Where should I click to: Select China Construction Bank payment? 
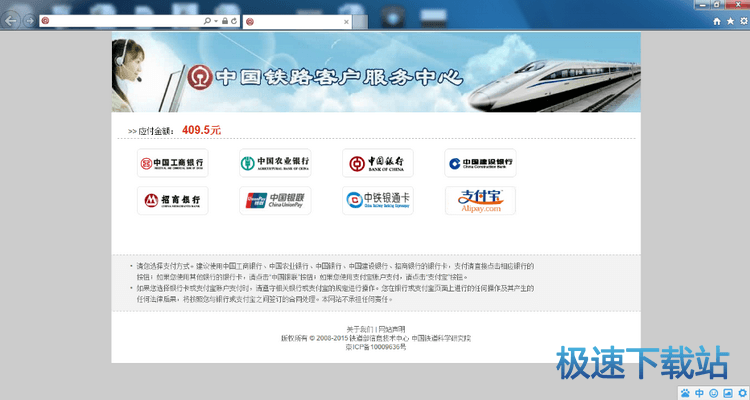(x=480, y=163)
